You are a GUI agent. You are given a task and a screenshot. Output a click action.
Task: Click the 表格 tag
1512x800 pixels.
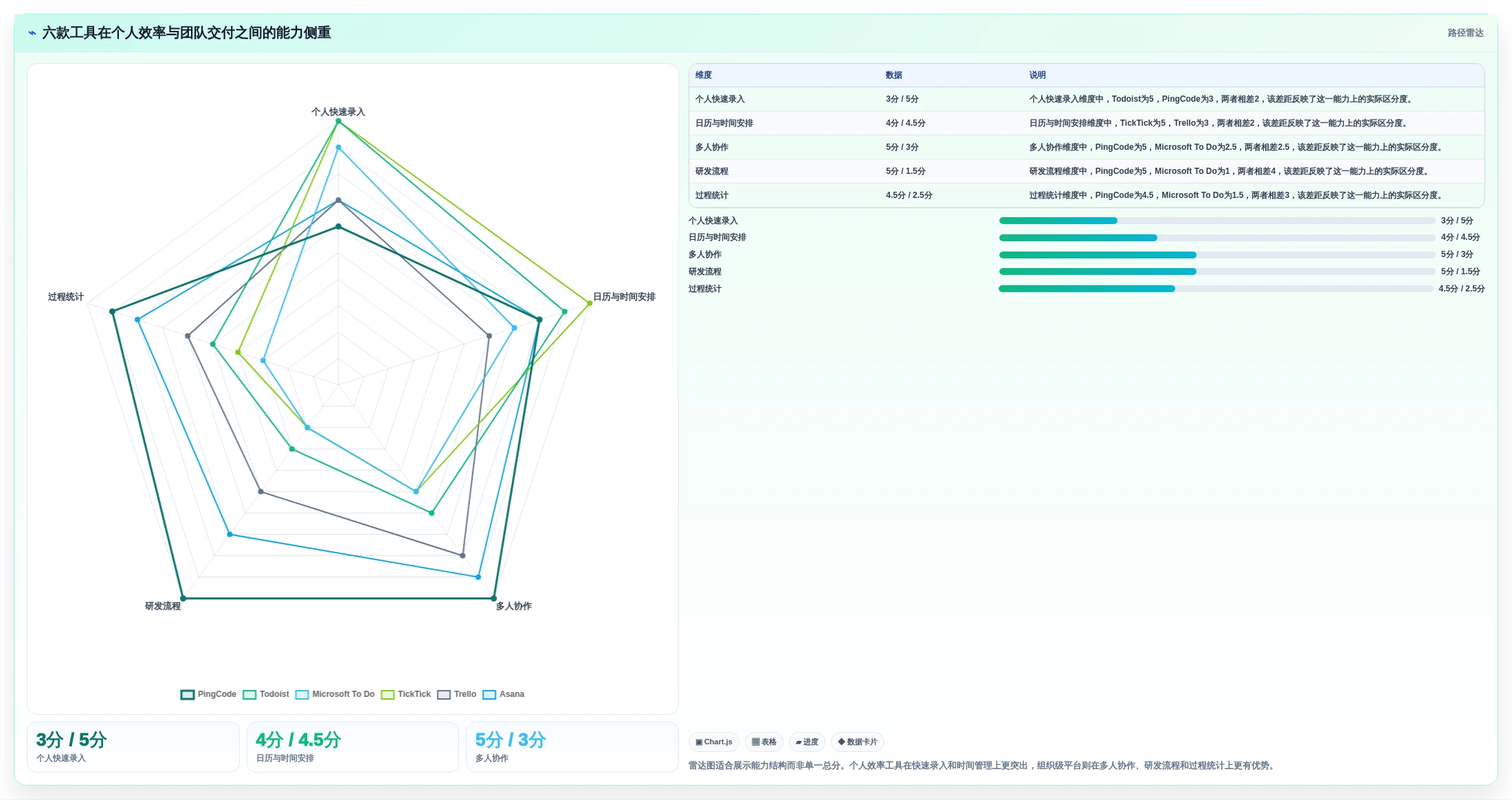764,742
